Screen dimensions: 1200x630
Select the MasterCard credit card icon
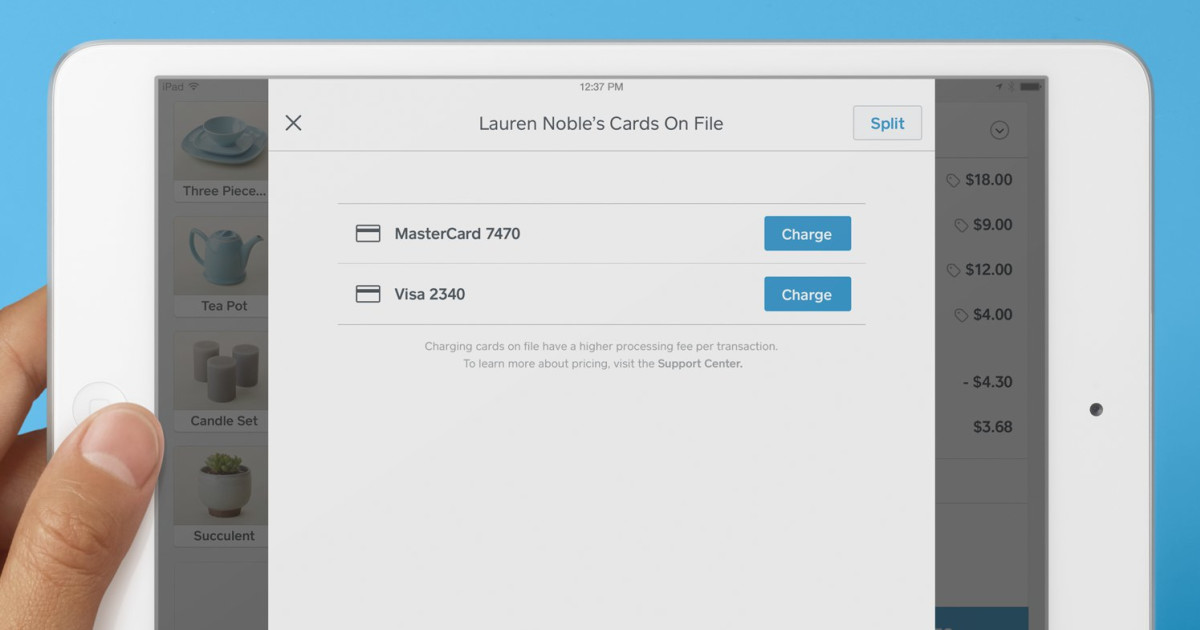pos(368,233)
